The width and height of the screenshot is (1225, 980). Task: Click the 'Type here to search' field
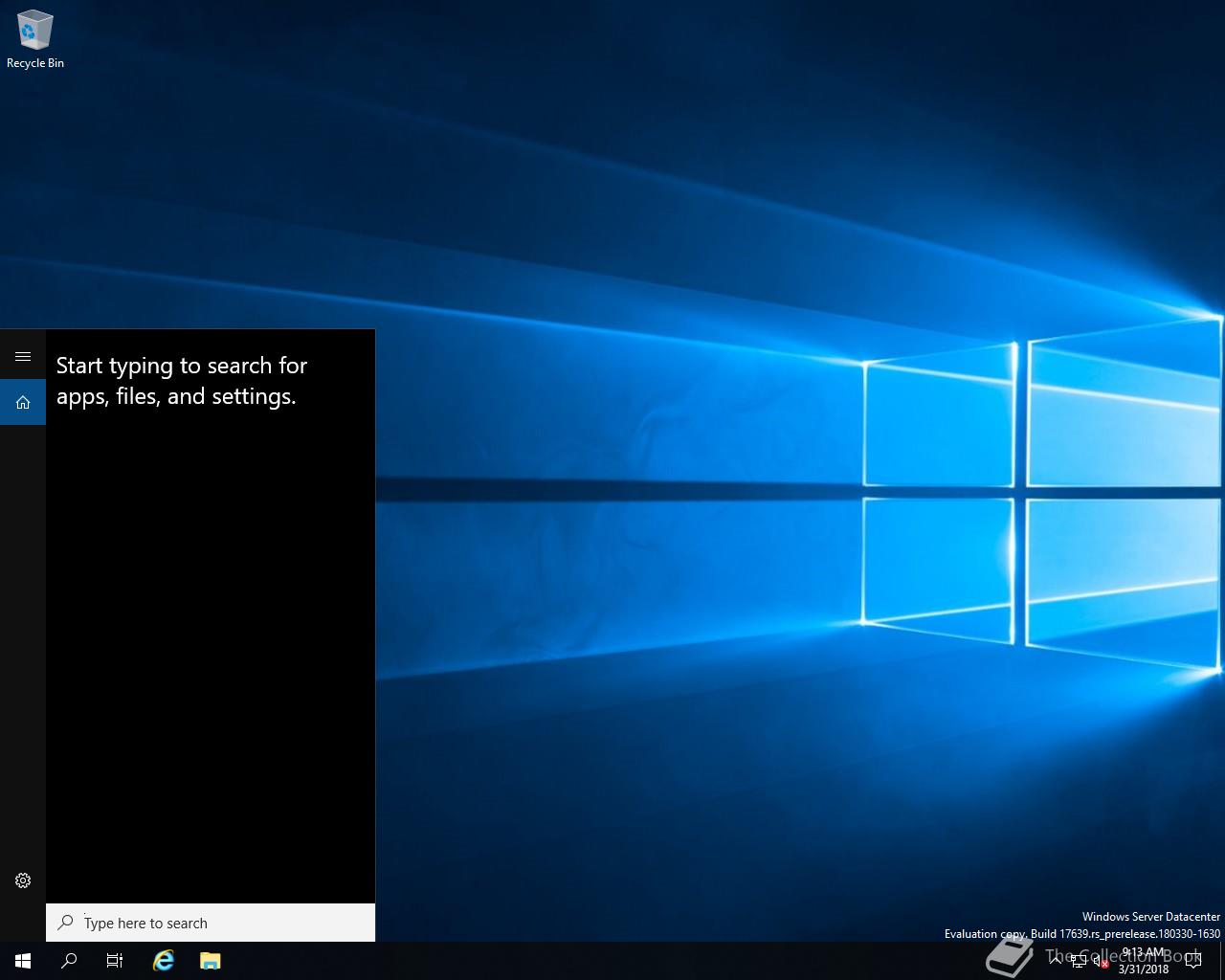211,923
